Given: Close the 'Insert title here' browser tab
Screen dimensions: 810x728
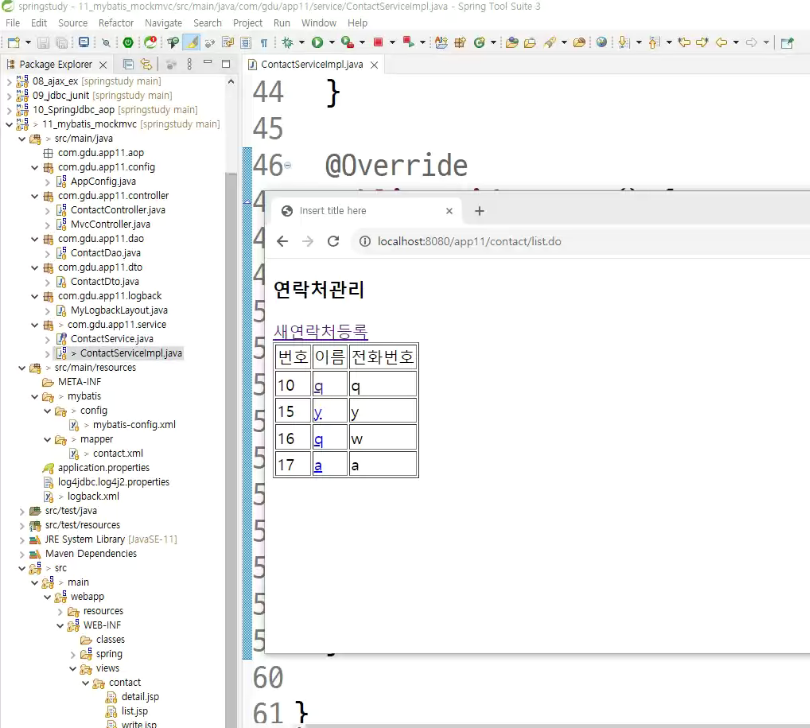Looking at the screenshot, I should [x=449, y=211].
